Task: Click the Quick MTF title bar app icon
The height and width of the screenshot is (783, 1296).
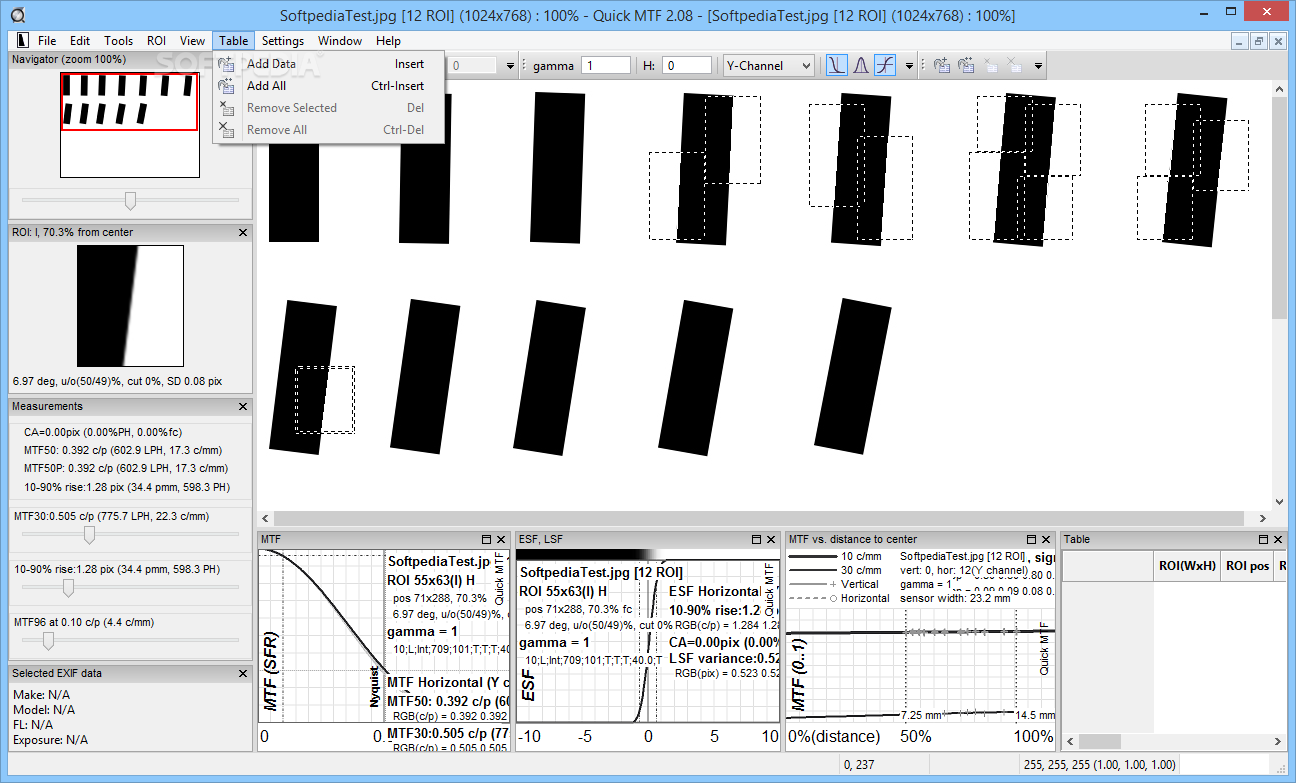Action: coord(16,15)
